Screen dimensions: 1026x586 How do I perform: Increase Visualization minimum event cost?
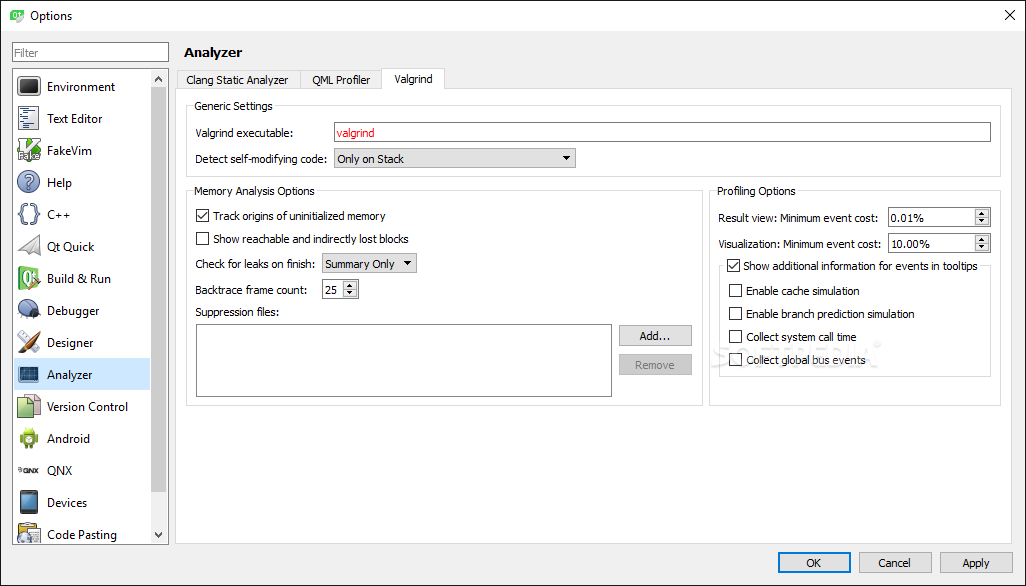[x=982, y=239]
